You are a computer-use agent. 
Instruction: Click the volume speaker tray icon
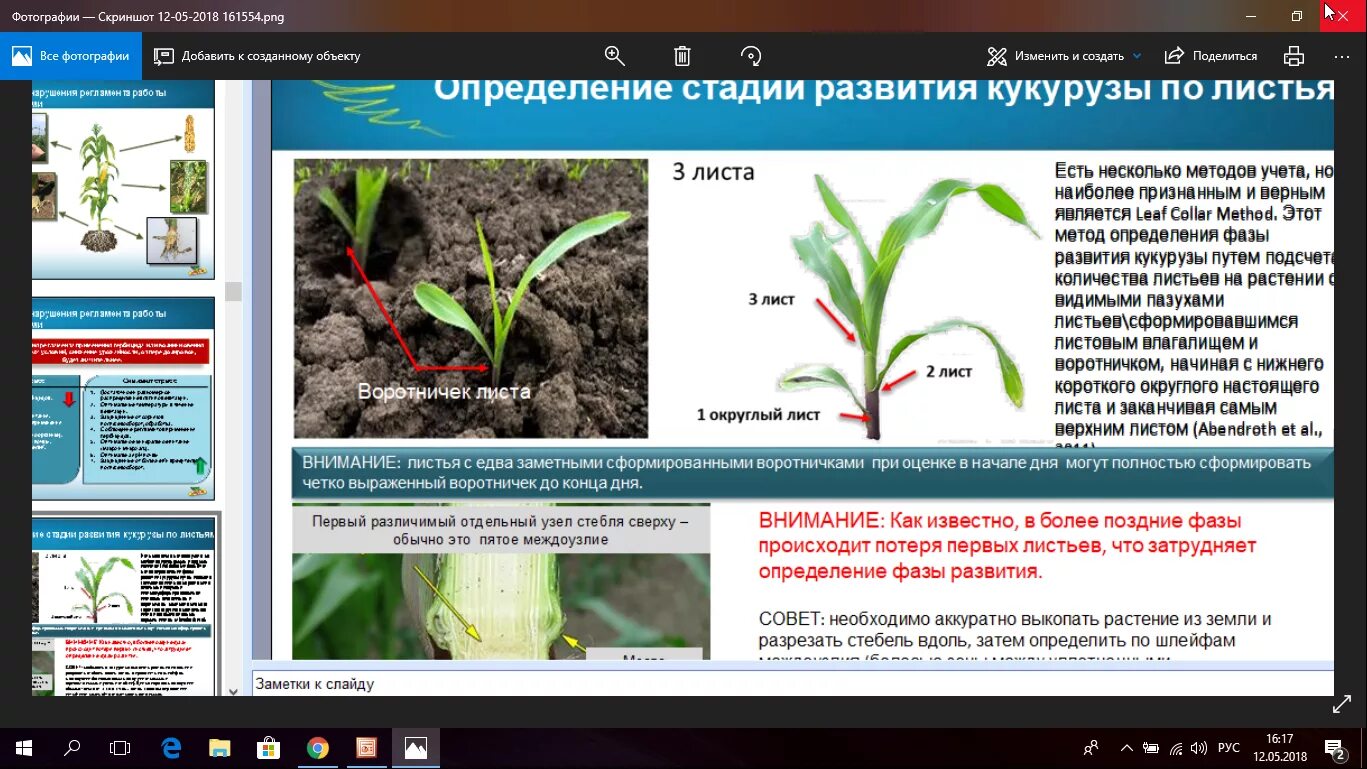pos(1200,747)
